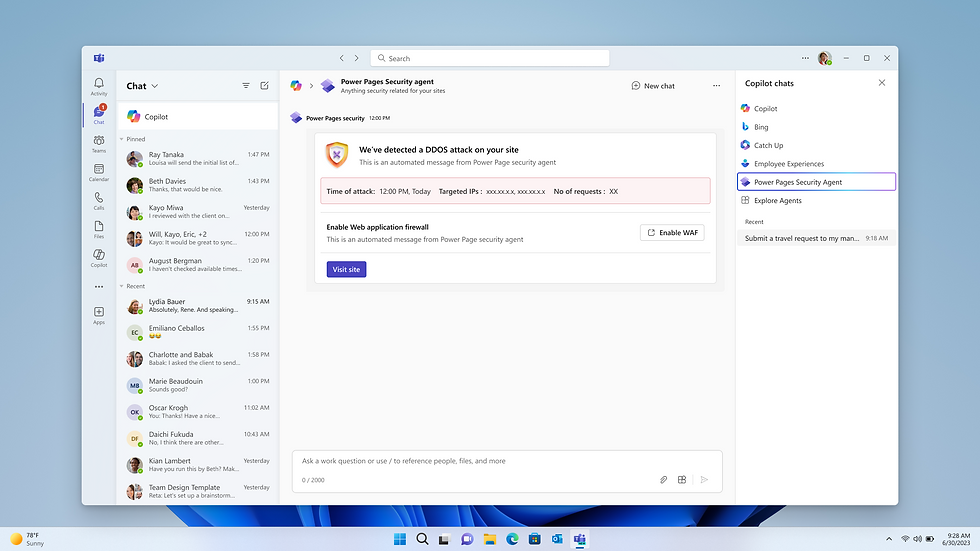Open Files in the left rail

coord(99,229)
